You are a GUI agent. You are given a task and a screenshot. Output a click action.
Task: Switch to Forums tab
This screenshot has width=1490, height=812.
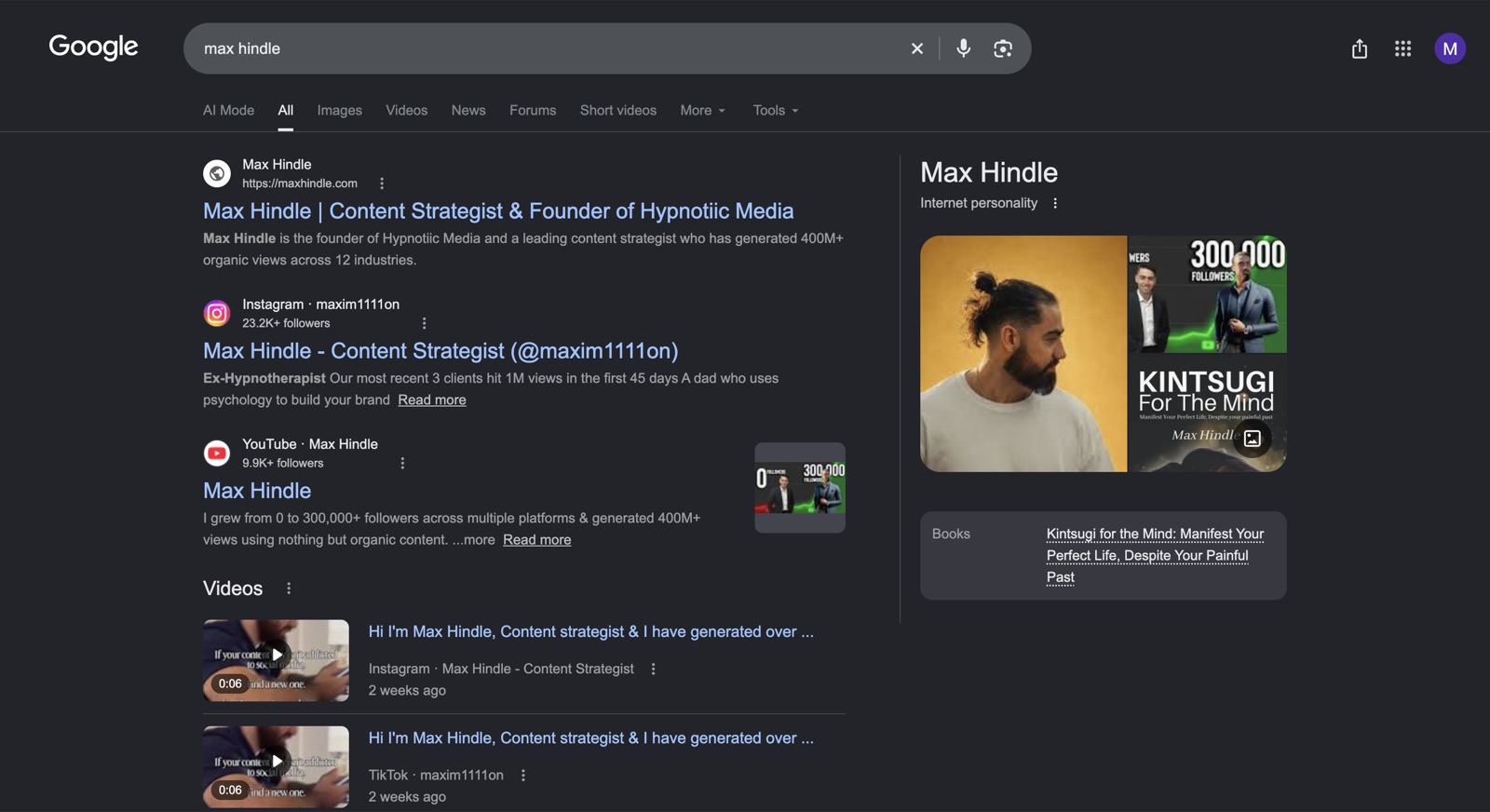click(x=533, y=110)
